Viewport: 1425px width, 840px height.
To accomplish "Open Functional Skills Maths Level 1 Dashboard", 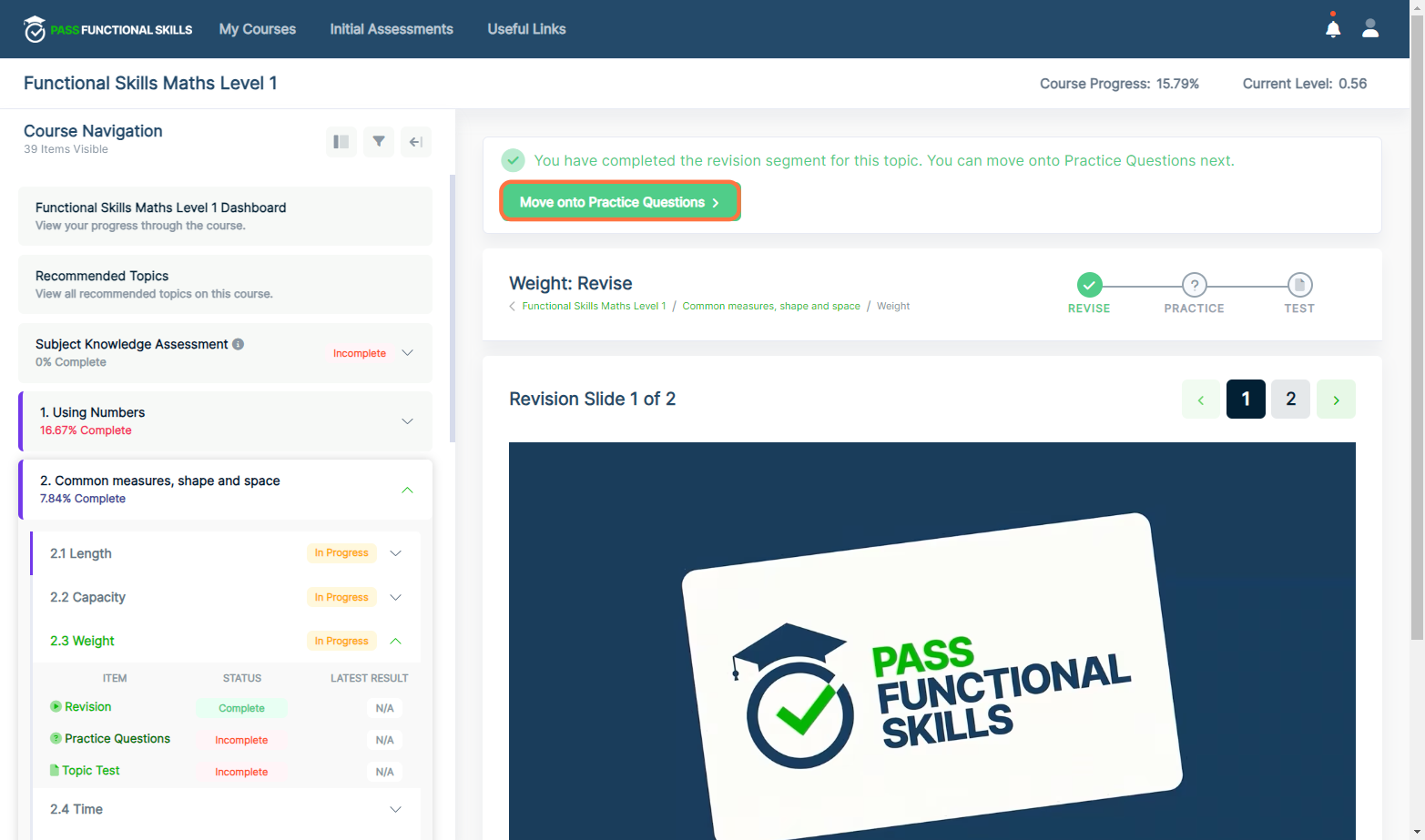I will click(225, 216).
